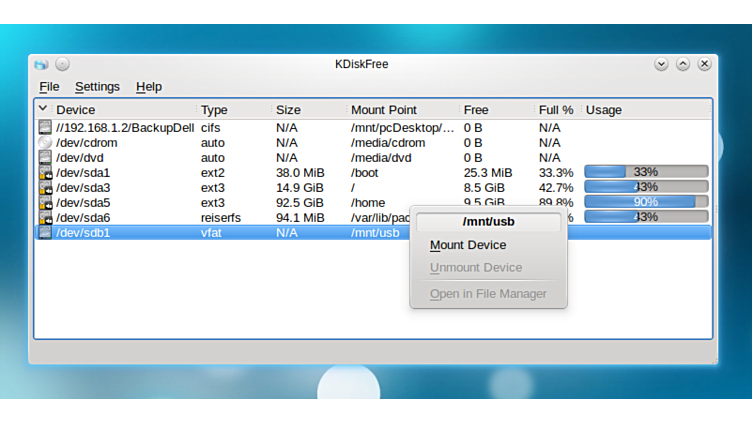Open the Help menu
Image resolution: width=752 pixels, height=423 pixels.
tap(149, 87)
